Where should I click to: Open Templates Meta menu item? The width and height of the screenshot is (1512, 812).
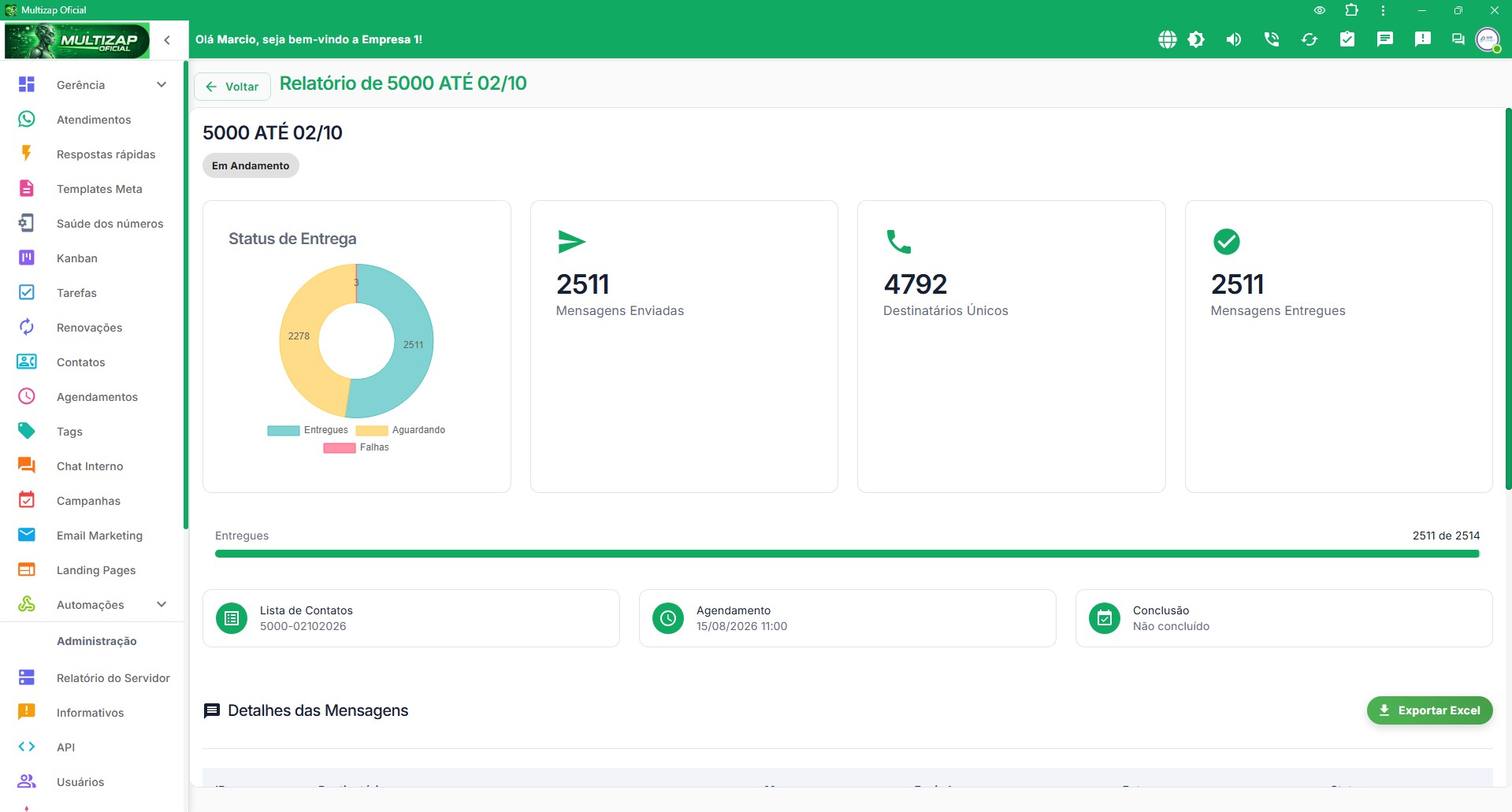91,189
